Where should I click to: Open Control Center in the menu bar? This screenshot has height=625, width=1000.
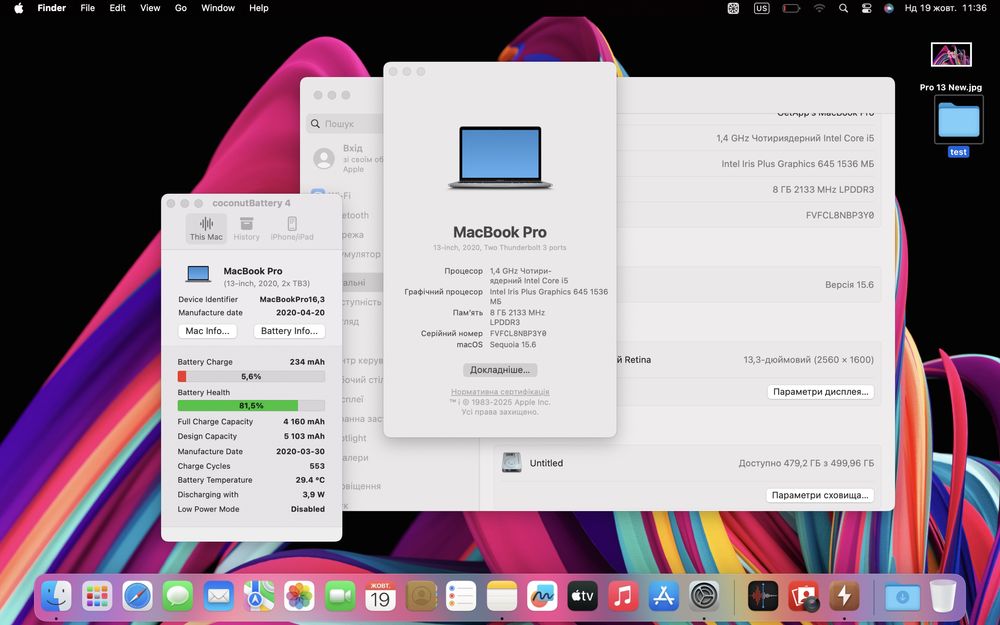pyautogui.click(x=866, y=8)
